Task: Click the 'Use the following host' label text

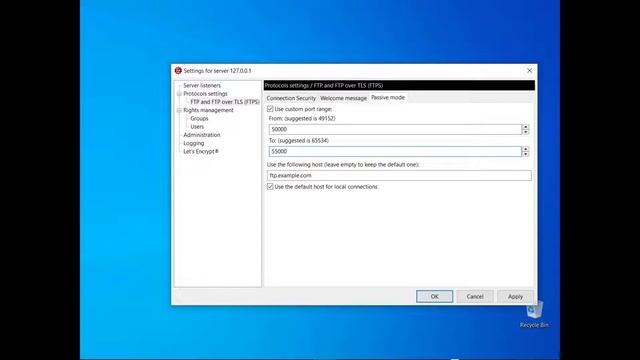Action: point(343,164)
